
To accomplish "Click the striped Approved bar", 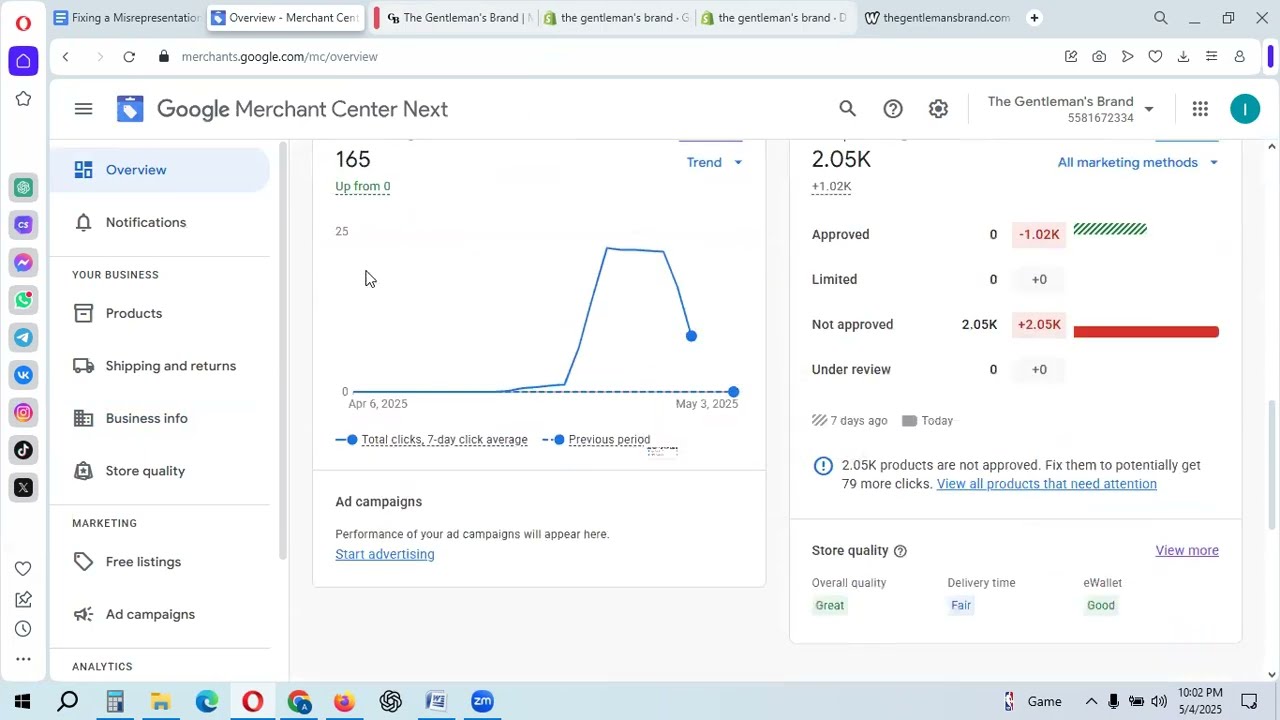I will pos(1110,230).
